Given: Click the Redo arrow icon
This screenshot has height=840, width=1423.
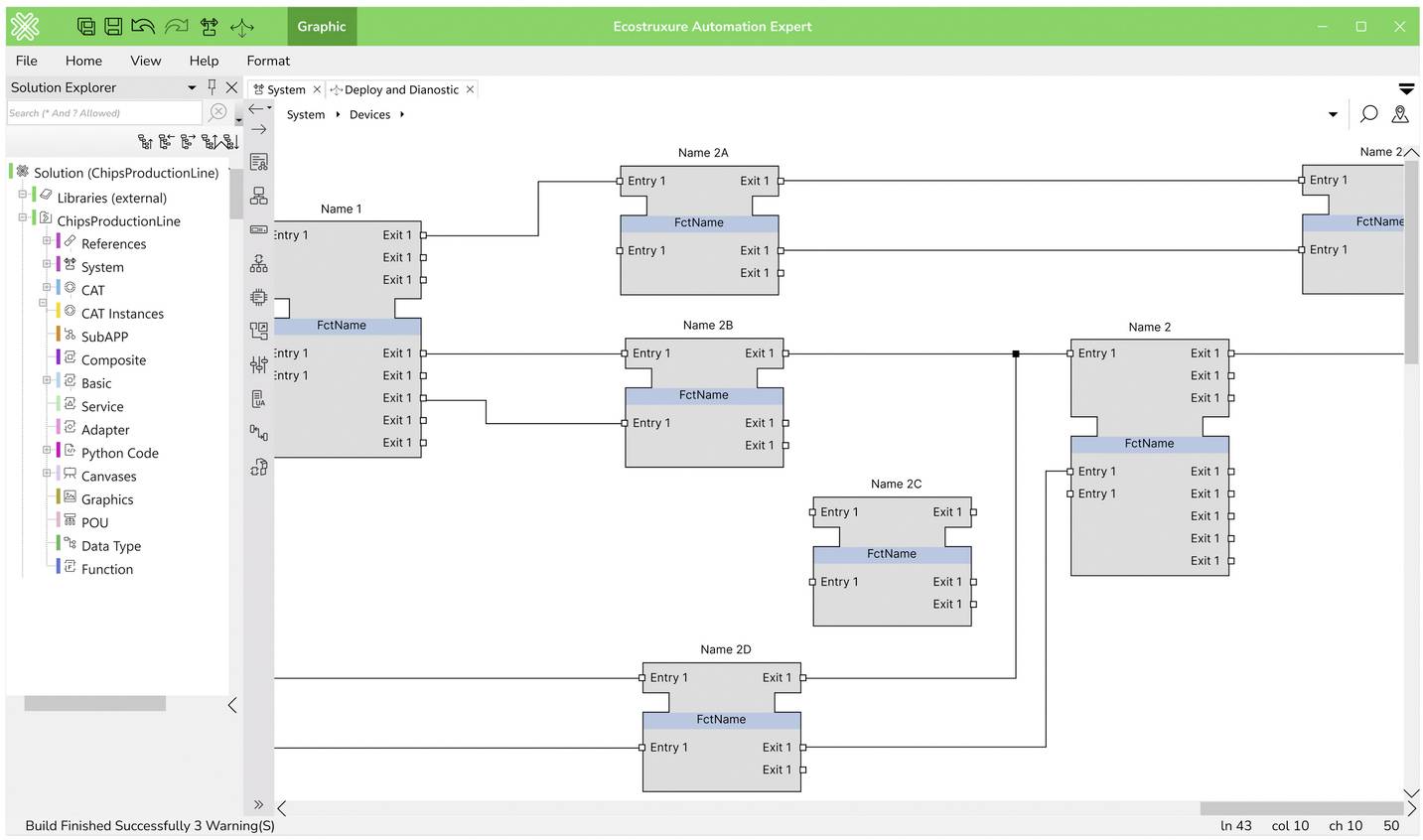Looking at the screenshot, I should coord(176,27).
